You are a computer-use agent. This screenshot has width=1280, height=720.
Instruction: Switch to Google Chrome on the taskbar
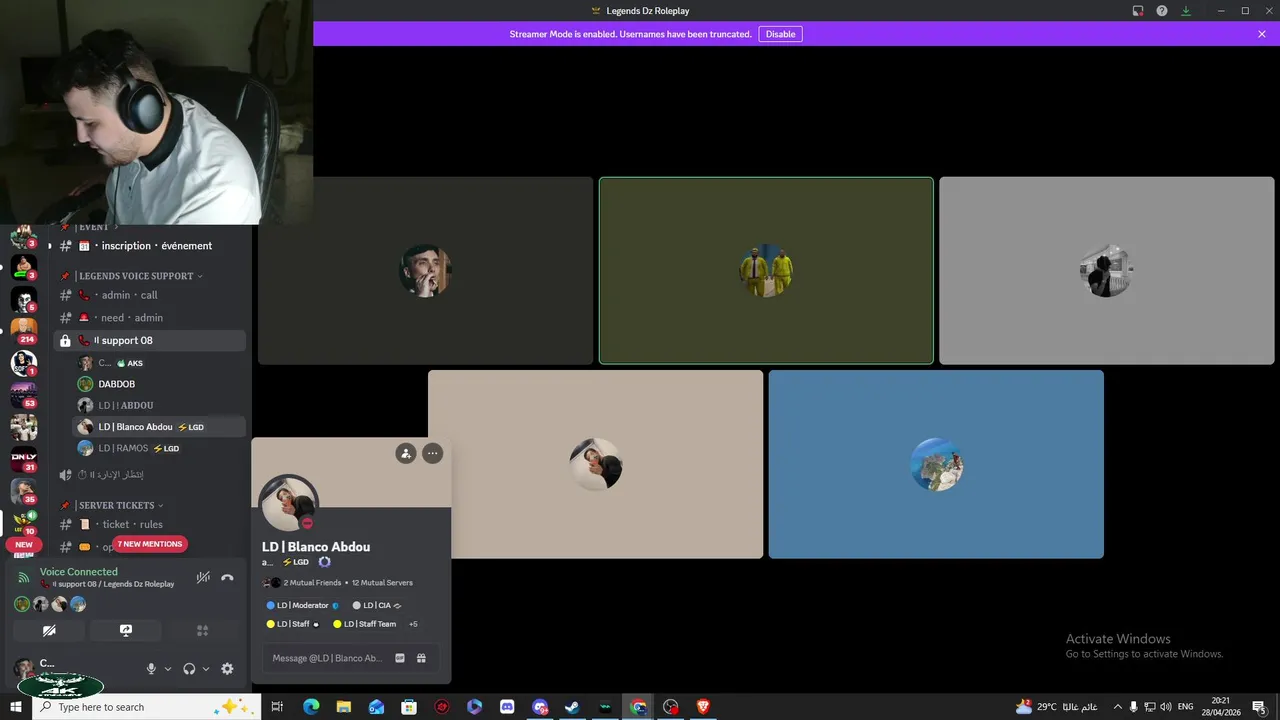coord(638,707)
